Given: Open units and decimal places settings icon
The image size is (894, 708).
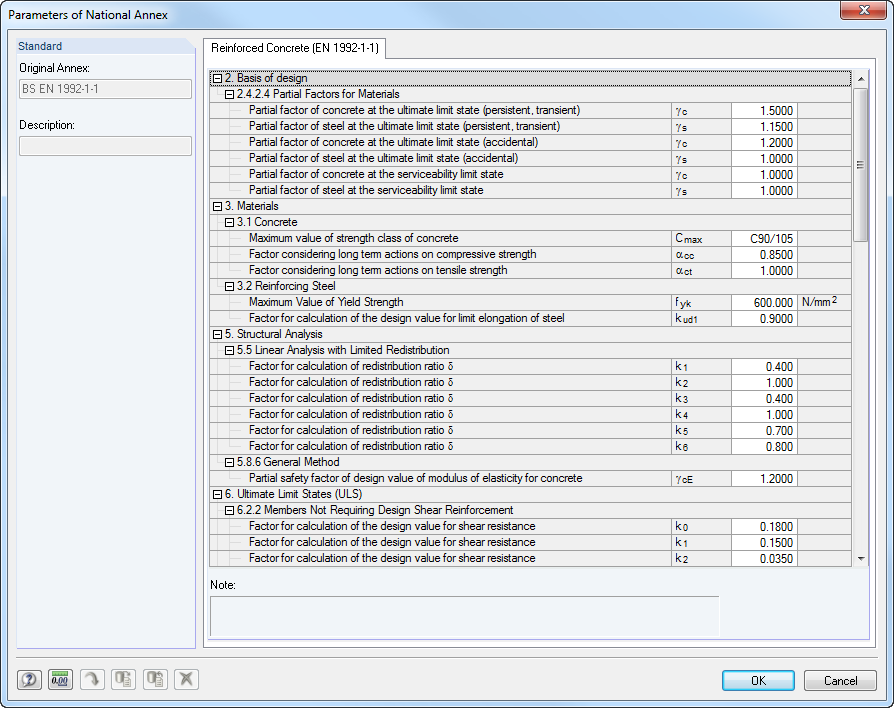Looking at the screenshot, I should pos(60,679).
